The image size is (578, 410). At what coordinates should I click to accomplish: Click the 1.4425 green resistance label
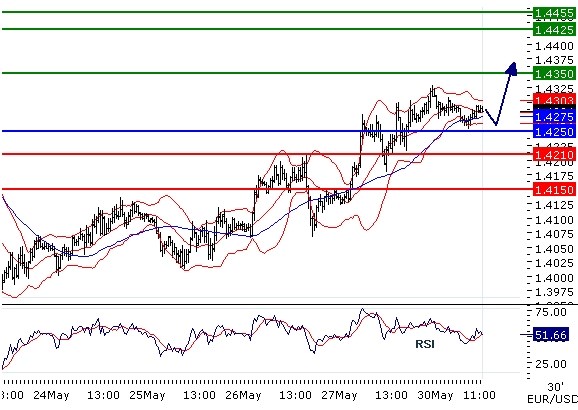(554, 29)
